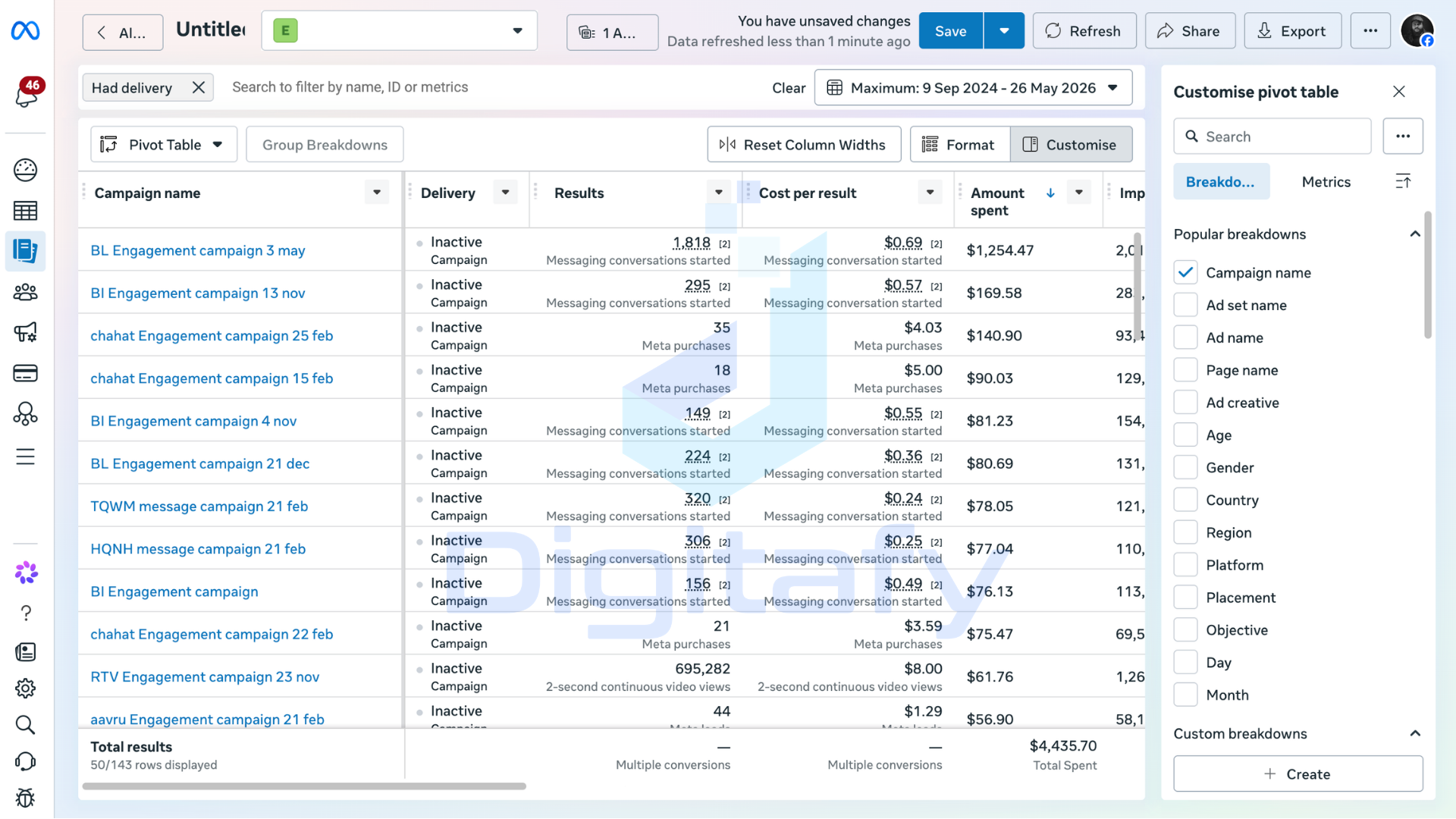Check the Ad name breakdown
The width and height of the screenshot is (1456, 819).
click(1186, 337)
